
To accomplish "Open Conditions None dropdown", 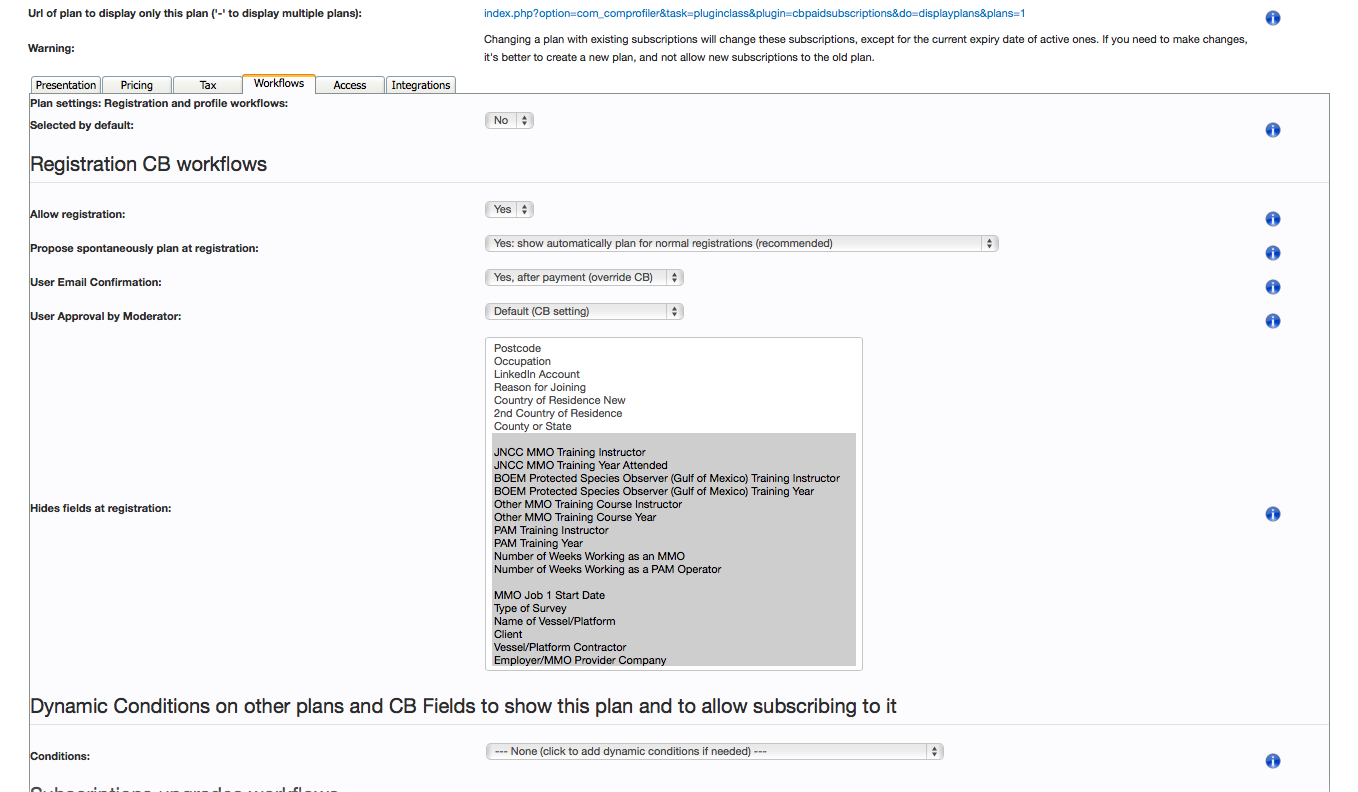I will (x=714, y=751).
